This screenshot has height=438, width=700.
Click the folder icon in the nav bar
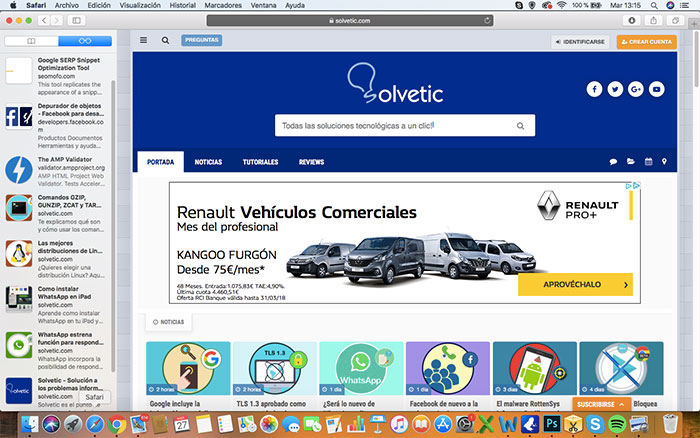[x=630, y=162]
